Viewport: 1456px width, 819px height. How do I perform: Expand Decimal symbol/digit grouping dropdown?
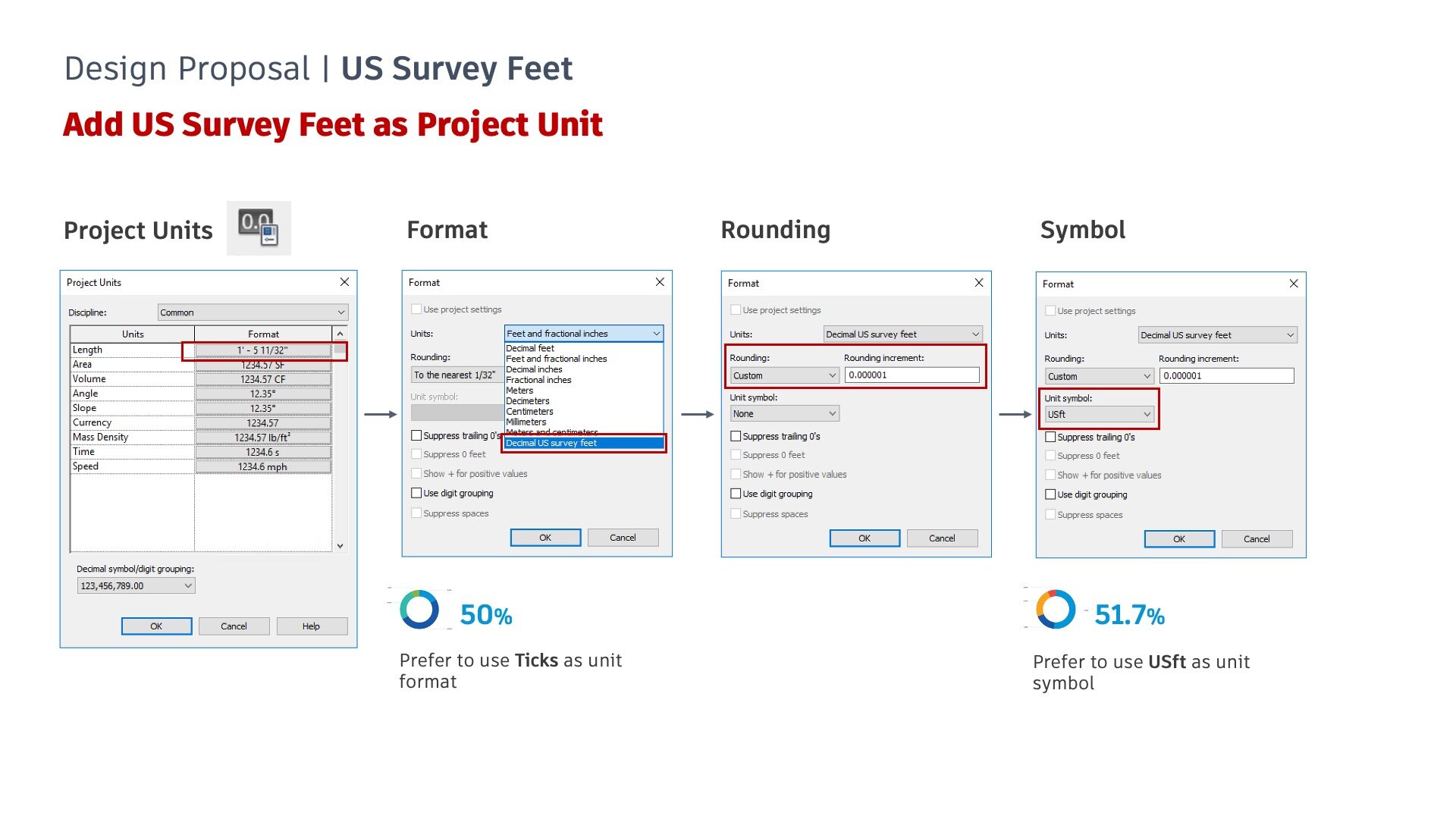[x=136, y=586]
